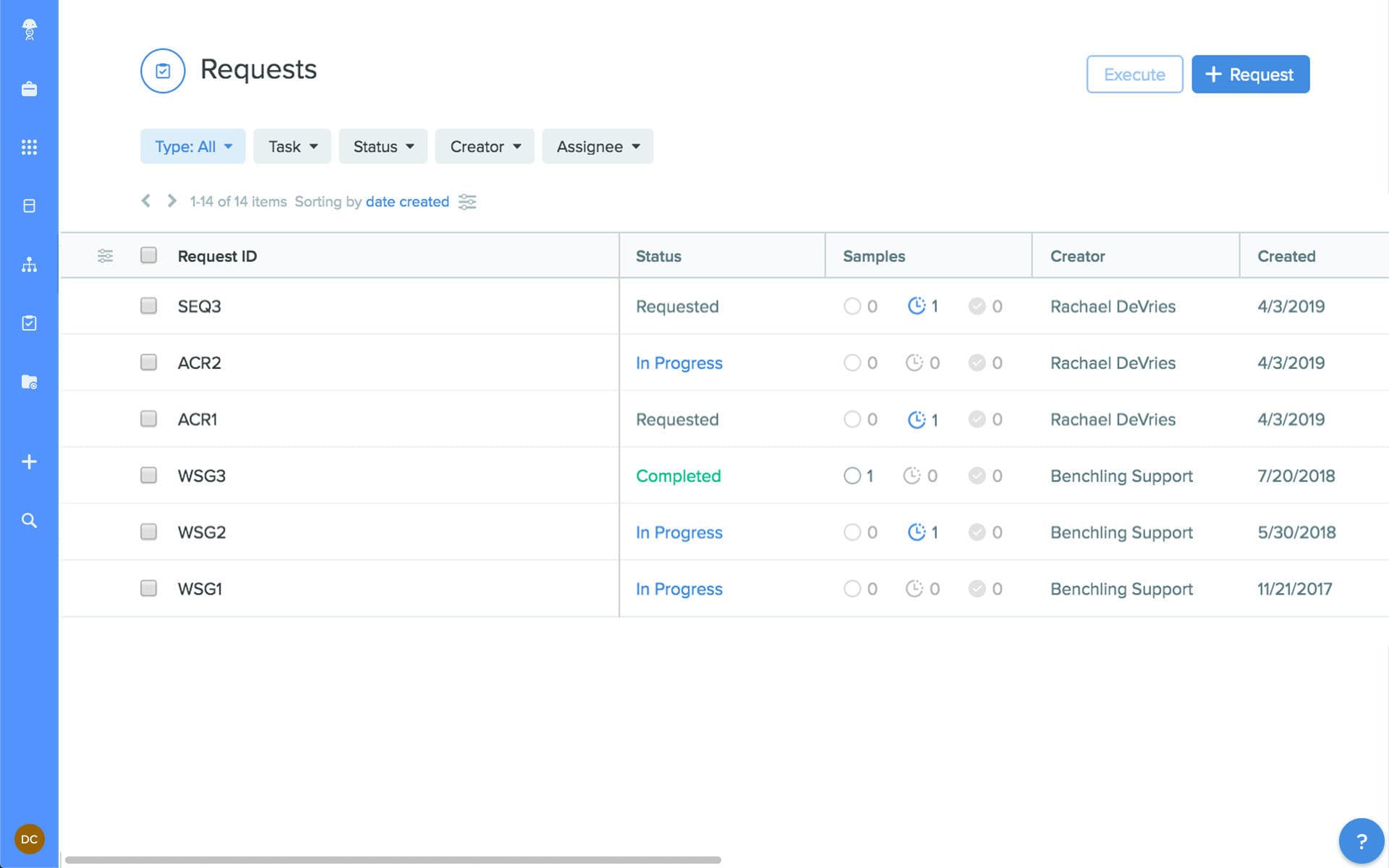The width and height of the screenshot is (1389, 868).
Task: Open the toolbox icon in the sidebar
Action: tap(29, 88)
